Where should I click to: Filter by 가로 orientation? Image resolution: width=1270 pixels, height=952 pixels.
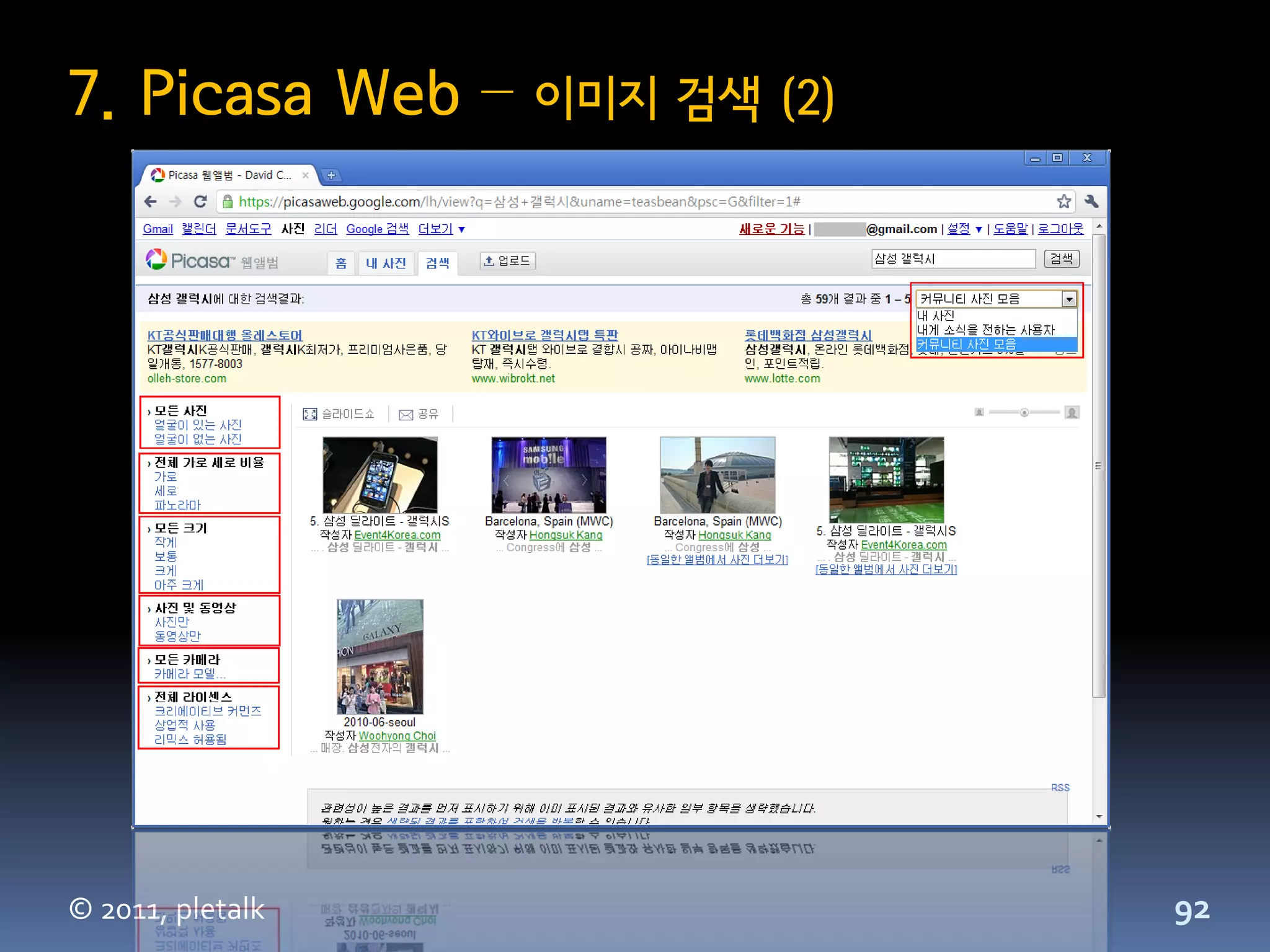(165, 477)
